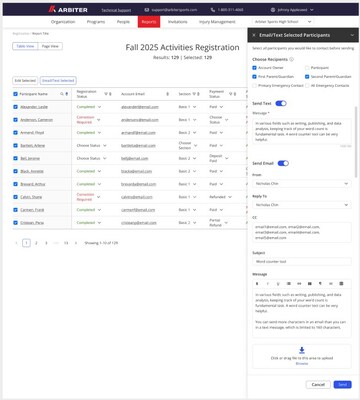Go to page 2 of results
360x400 pixels.
click(x=36, y=243)
